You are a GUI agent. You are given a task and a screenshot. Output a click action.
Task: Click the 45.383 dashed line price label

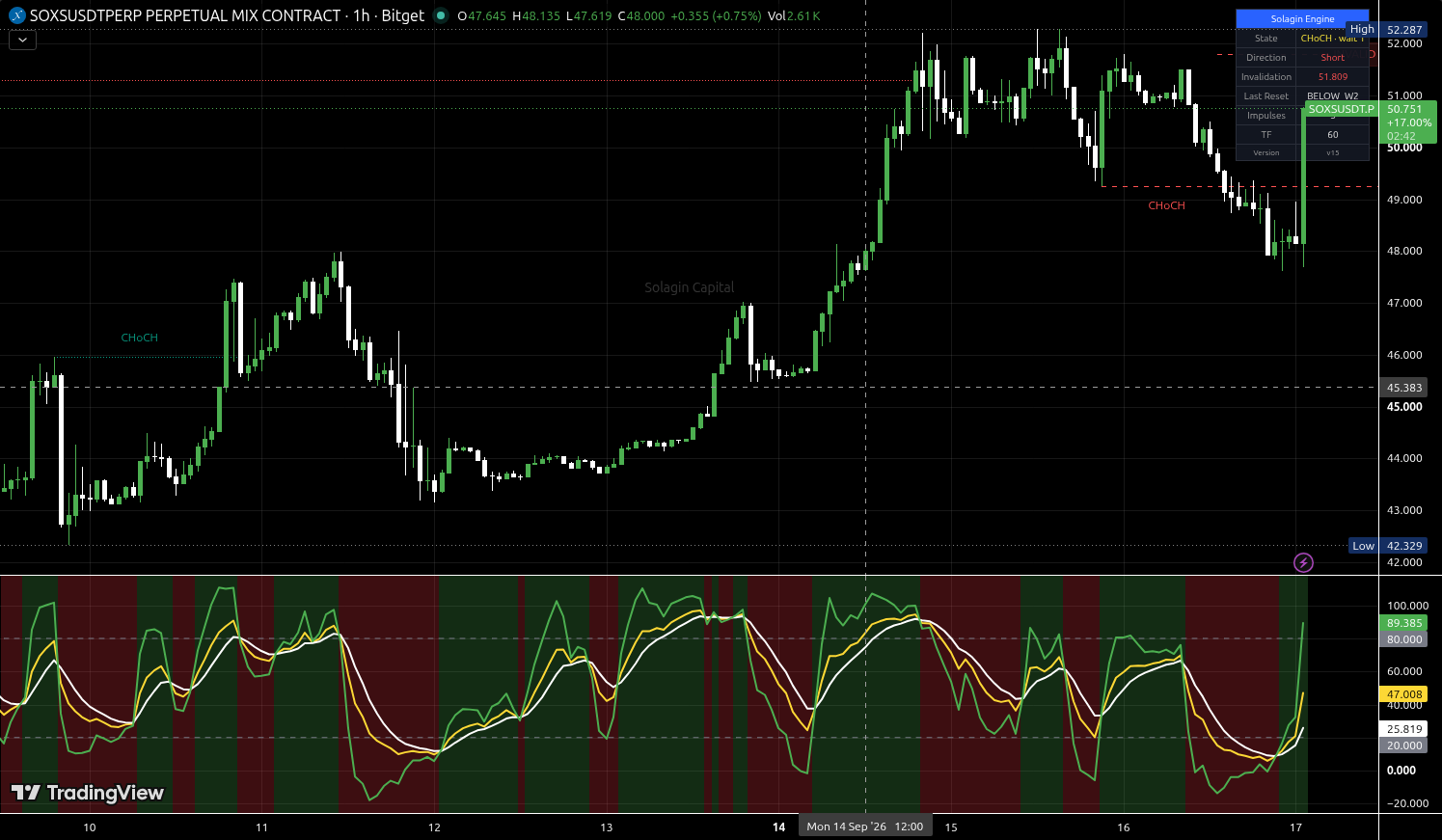pos(1404,388)
